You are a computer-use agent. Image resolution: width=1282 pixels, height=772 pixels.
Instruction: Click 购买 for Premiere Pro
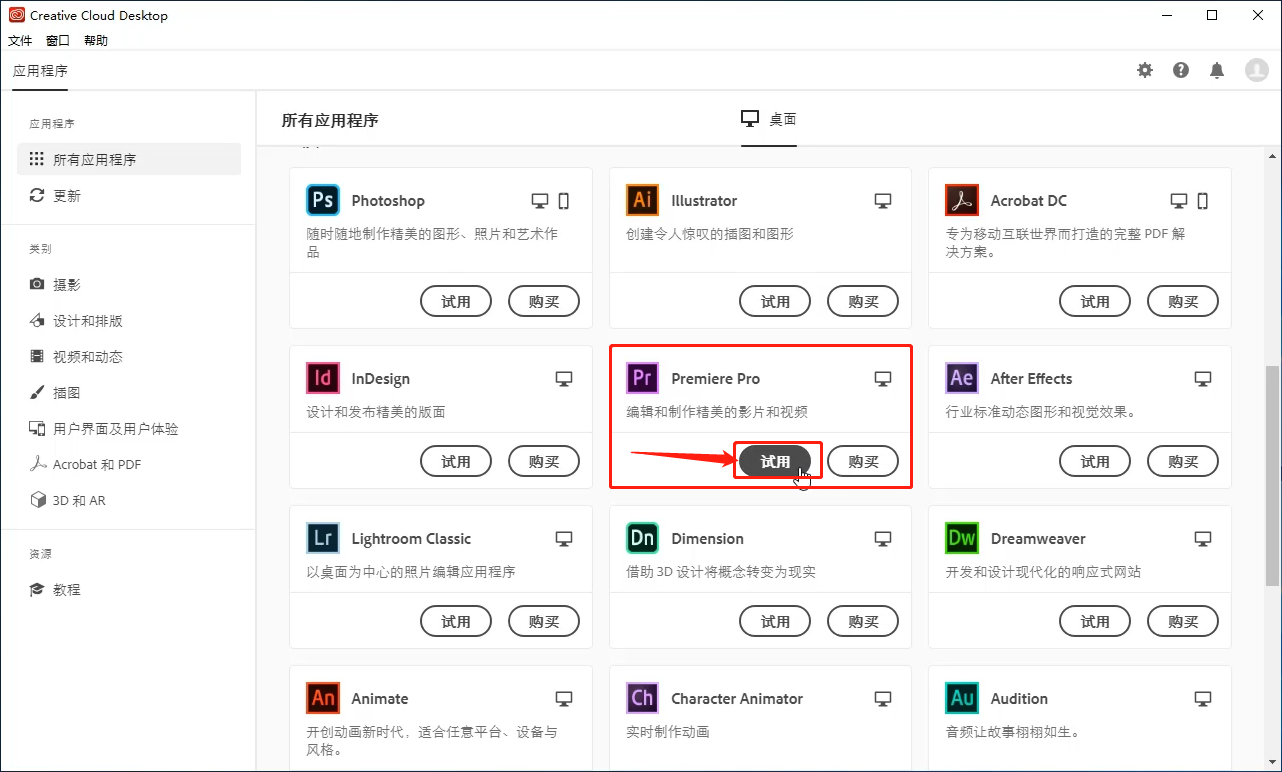point(863,461)
